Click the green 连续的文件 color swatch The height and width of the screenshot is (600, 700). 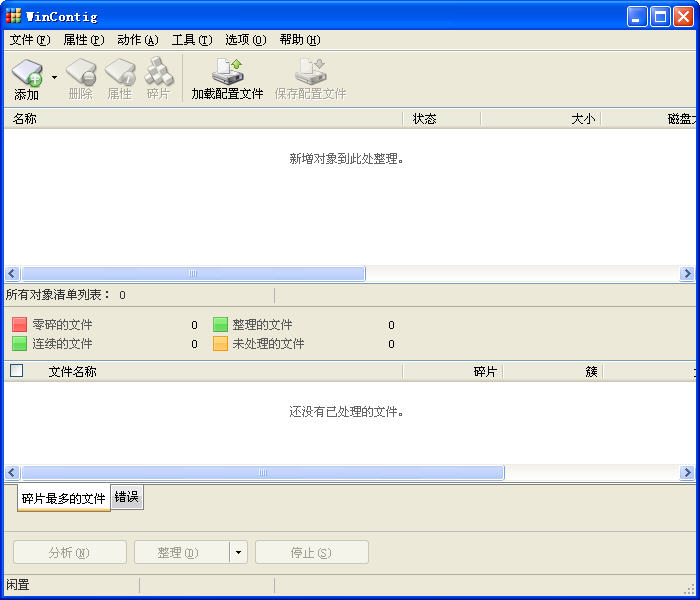pos(19,343)
